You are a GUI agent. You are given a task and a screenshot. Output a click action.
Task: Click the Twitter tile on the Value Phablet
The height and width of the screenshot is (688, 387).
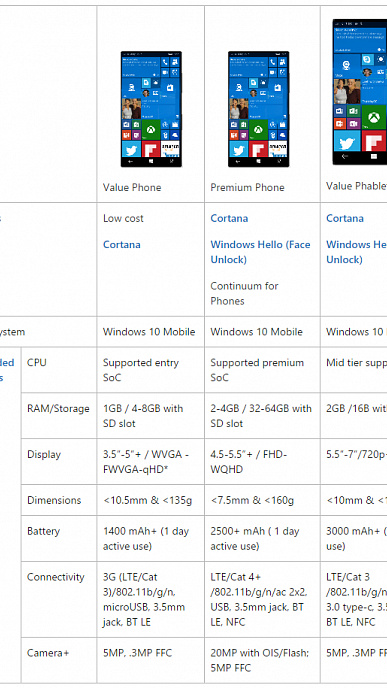coord(347,141)
